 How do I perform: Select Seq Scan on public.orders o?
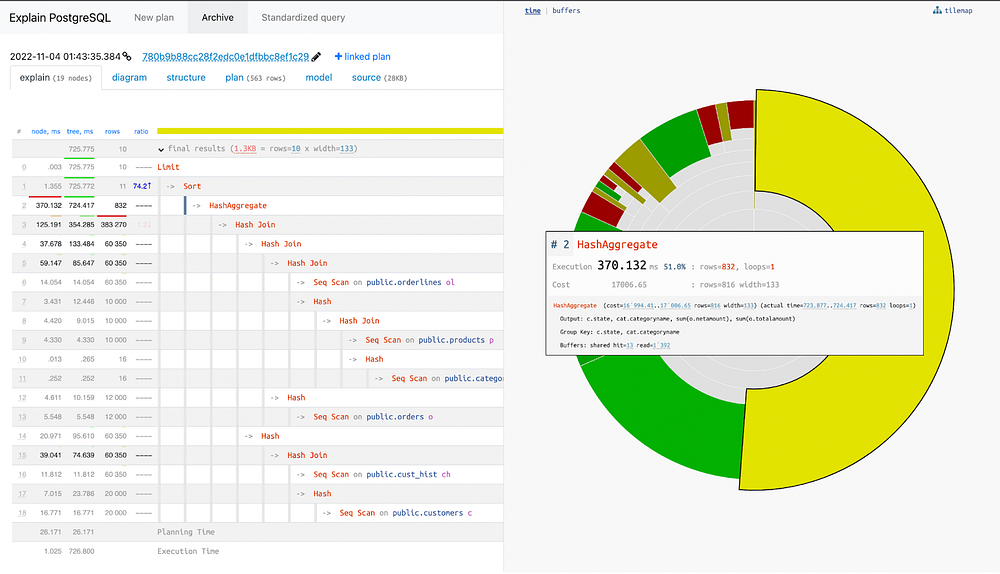tap(373, 416)
